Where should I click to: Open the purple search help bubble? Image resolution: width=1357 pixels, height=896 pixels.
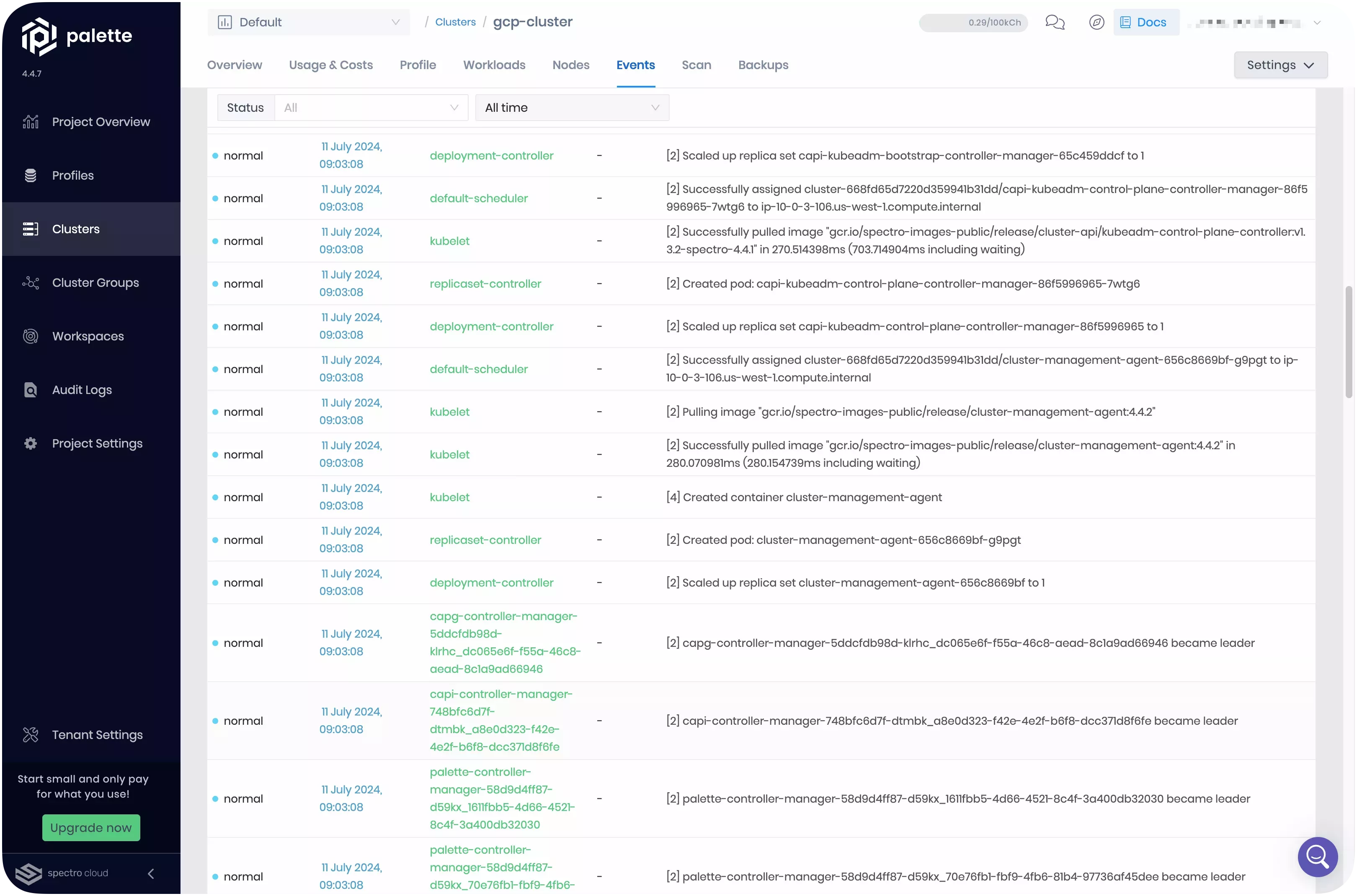(x=1318, y=857)
